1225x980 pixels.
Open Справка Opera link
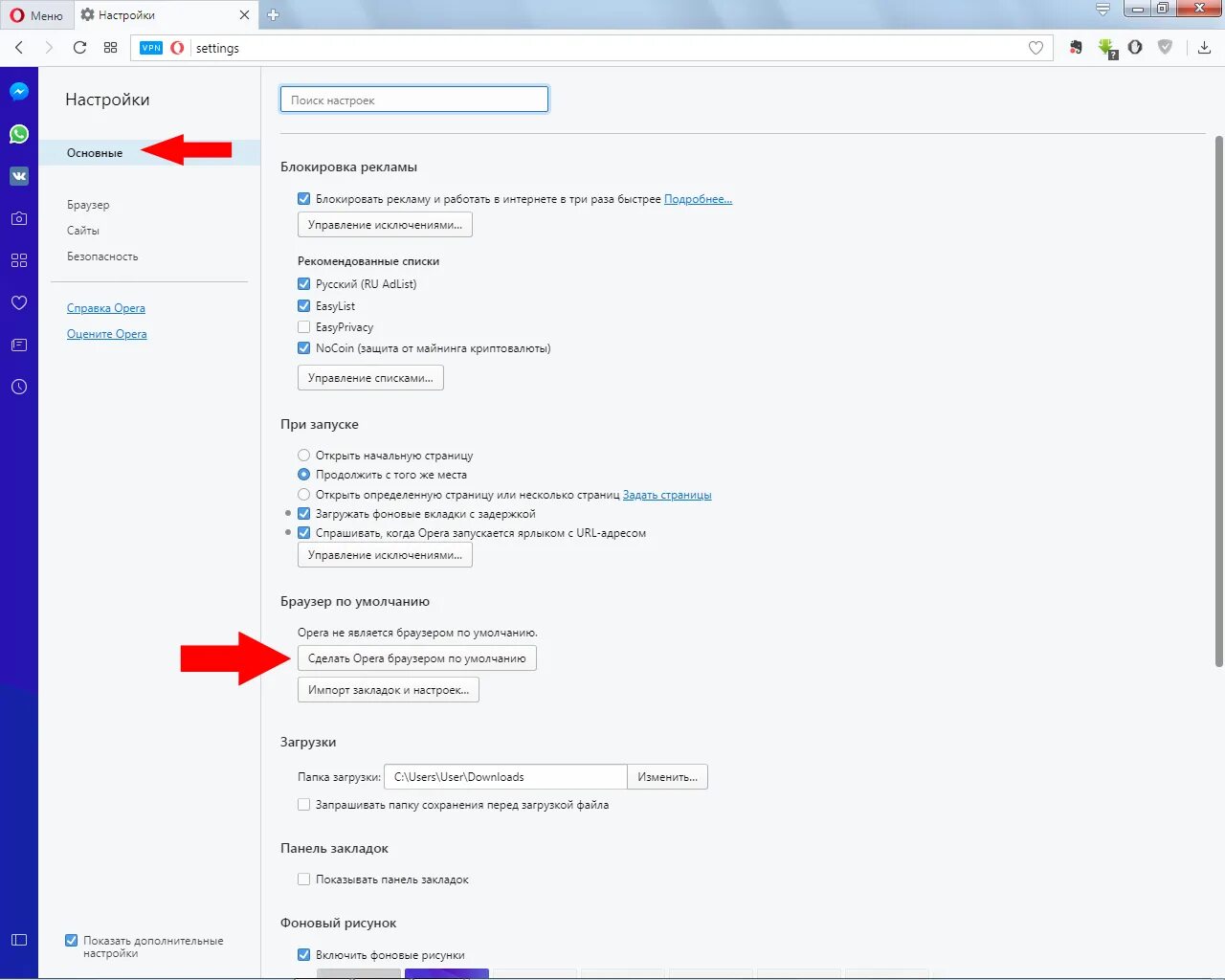pyautogui.click(x=106, y=308)
